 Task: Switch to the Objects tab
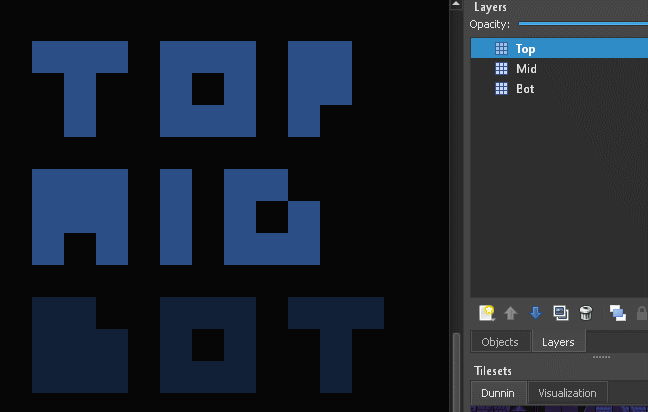click(500, 342)
